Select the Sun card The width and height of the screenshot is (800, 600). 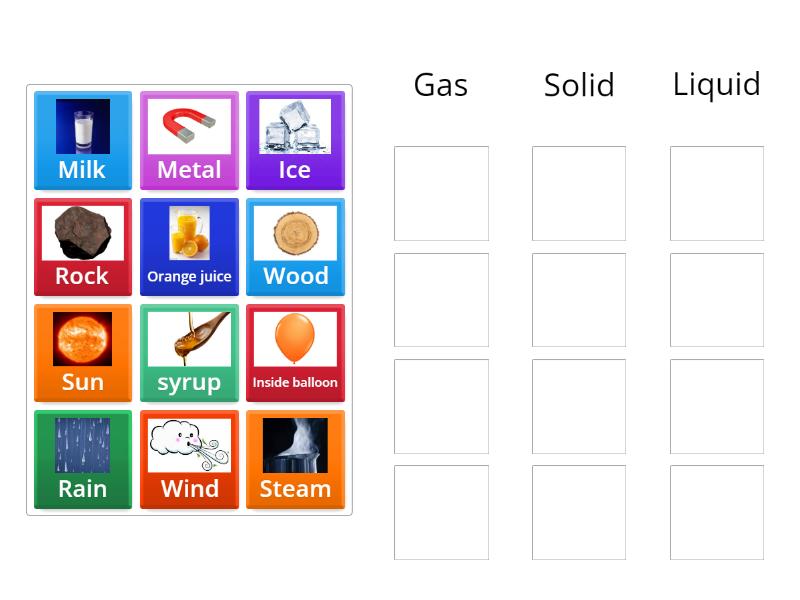[x=83, y=353]
